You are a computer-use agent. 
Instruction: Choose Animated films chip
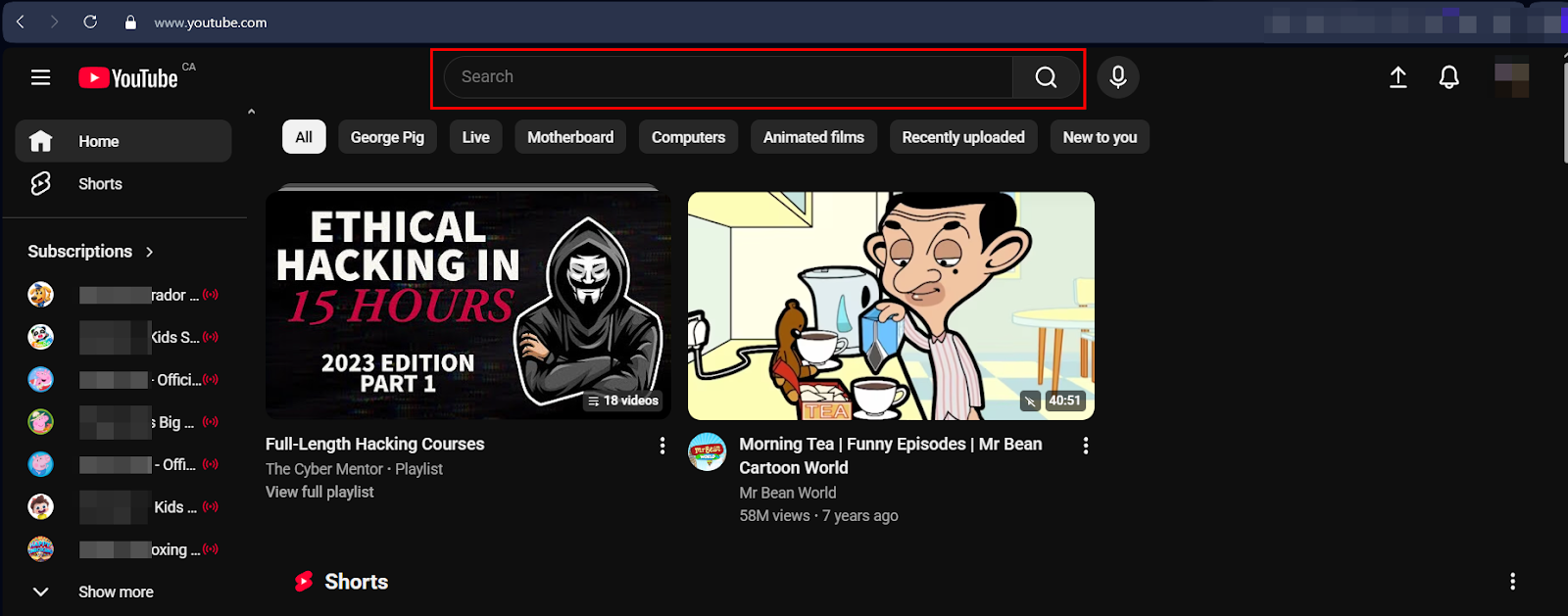tap(813, 137)
